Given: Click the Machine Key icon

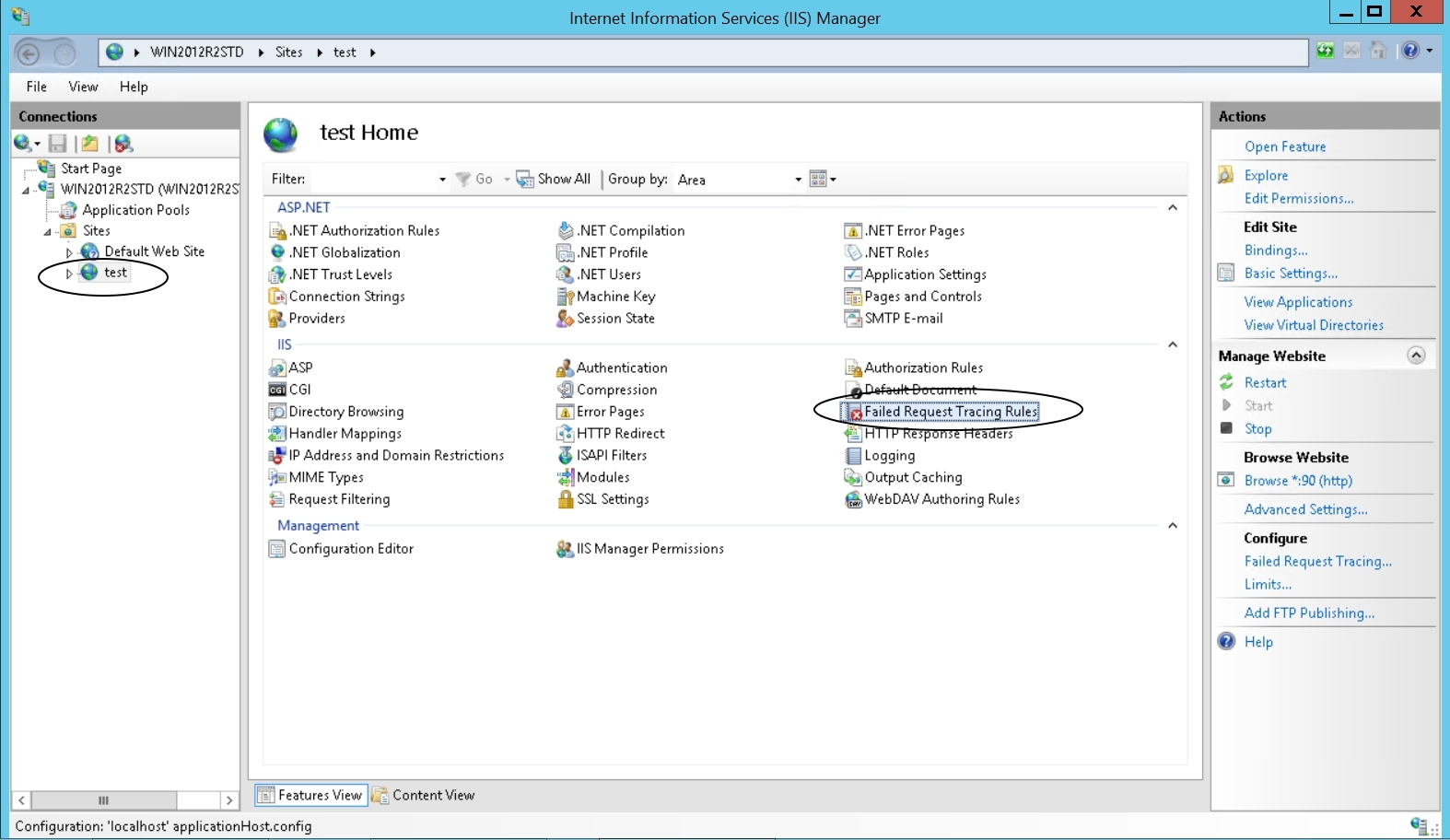Looking at the screenshot, I should [566, 297].
